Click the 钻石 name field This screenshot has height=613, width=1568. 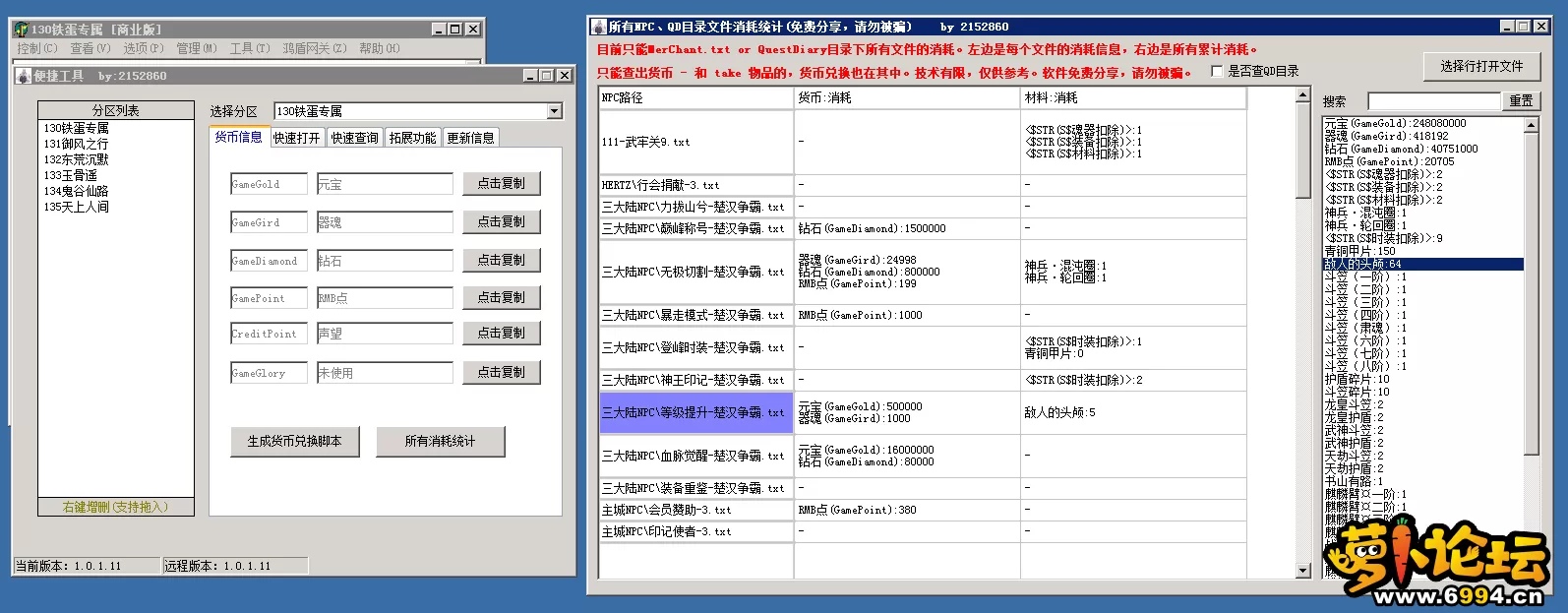[x=385, y=261]
